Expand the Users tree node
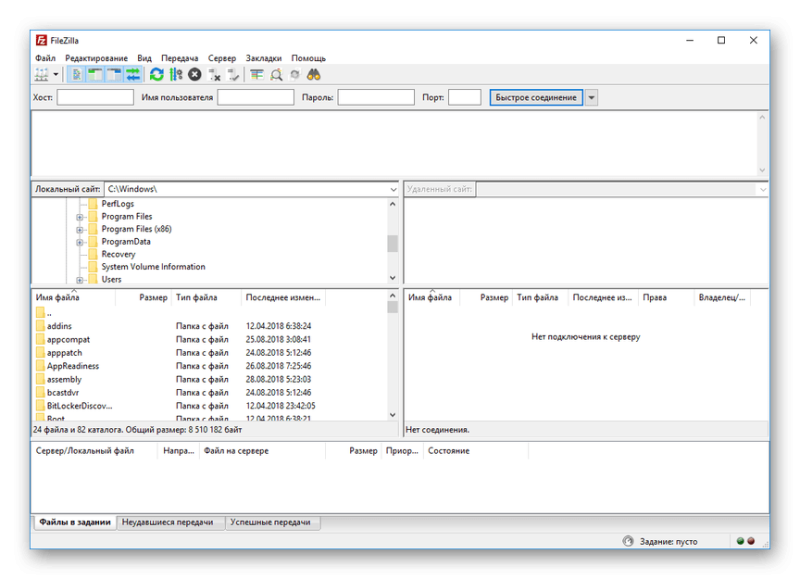Screen dimensions: 800x579 click(80, 280)
